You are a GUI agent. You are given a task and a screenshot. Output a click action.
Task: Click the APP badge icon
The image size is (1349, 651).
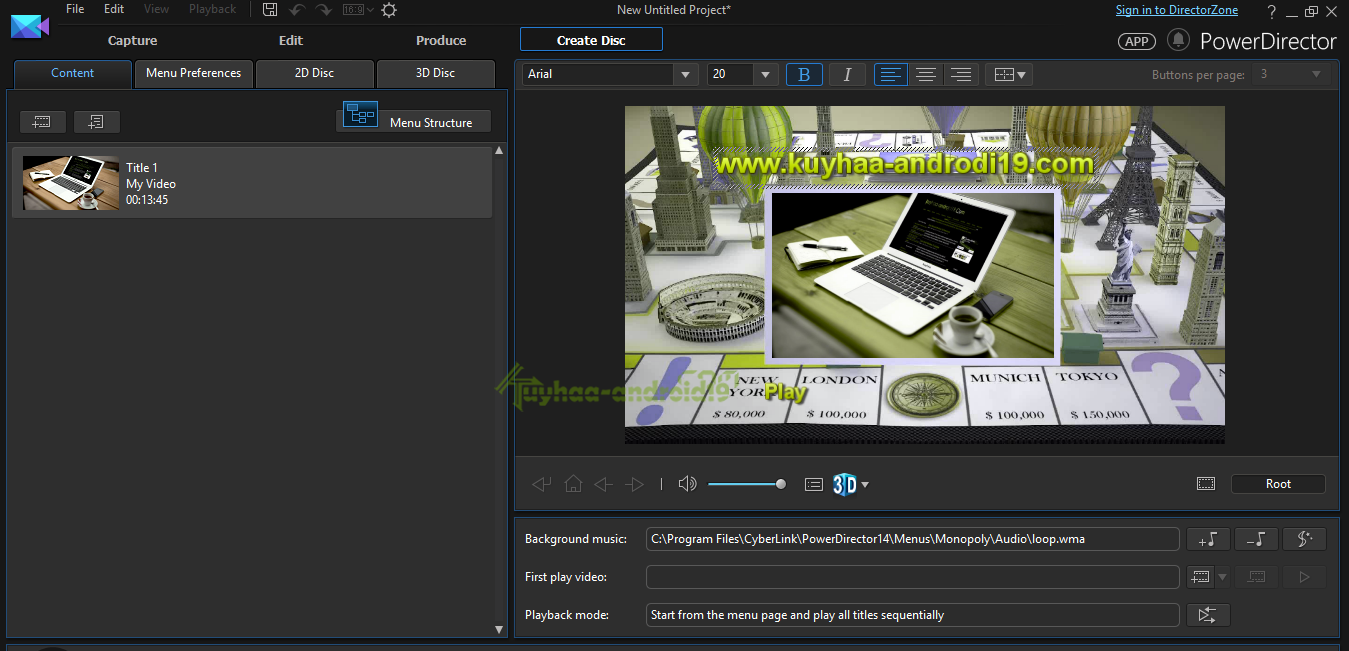pyautogui.click(x=1136, y=41)
